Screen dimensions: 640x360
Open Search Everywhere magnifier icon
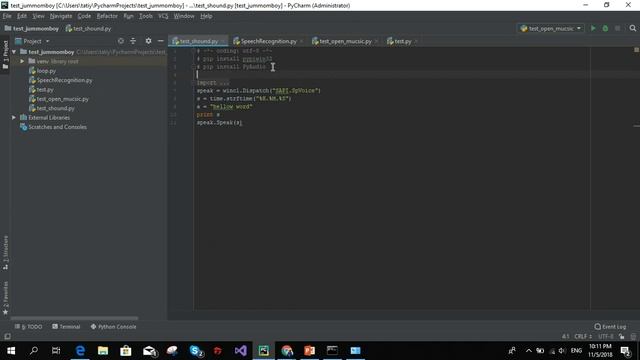tap(633, 28)
